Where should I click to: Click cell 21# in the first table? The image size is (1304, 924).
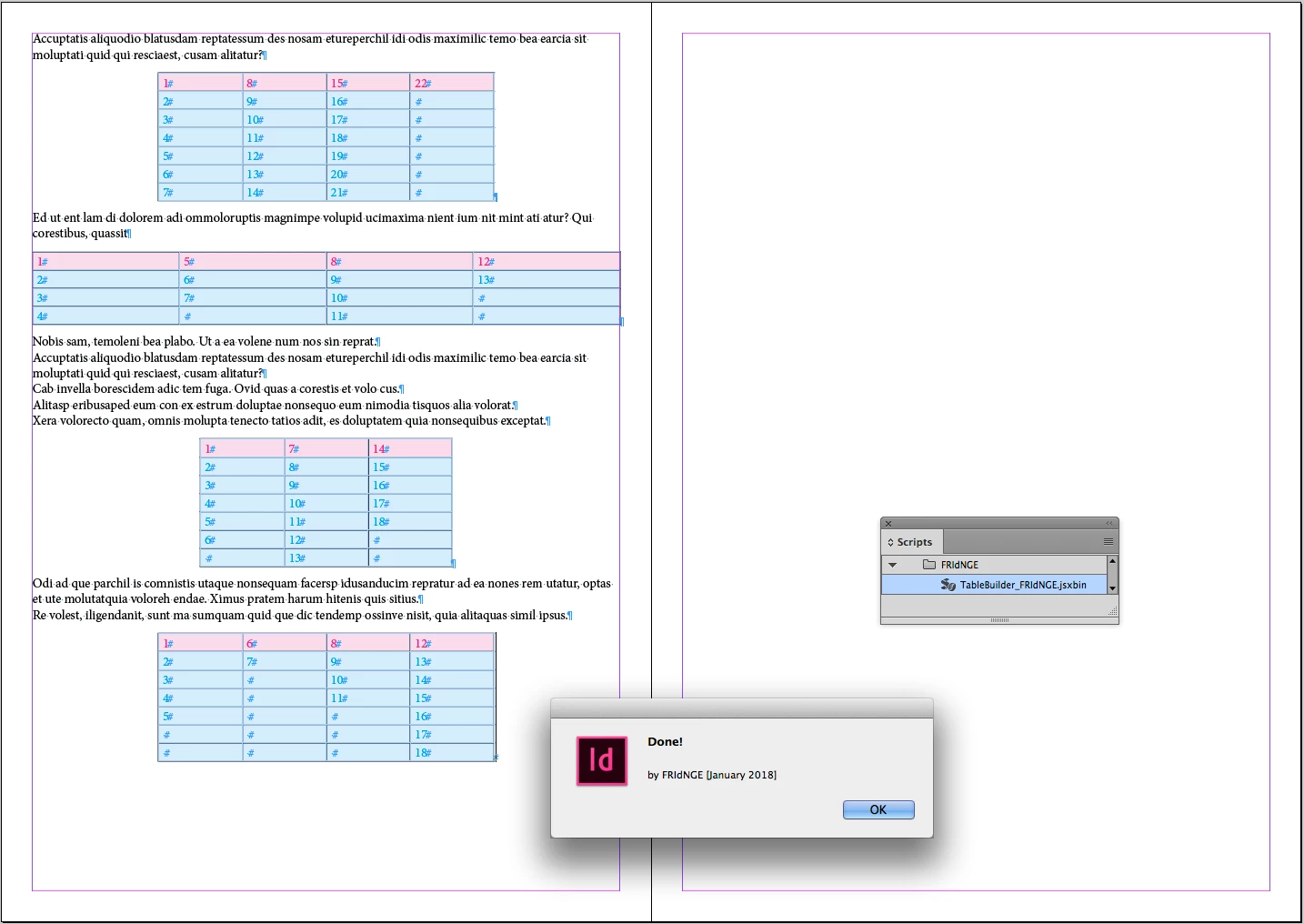pyautogui.click(x=368, y=192)
